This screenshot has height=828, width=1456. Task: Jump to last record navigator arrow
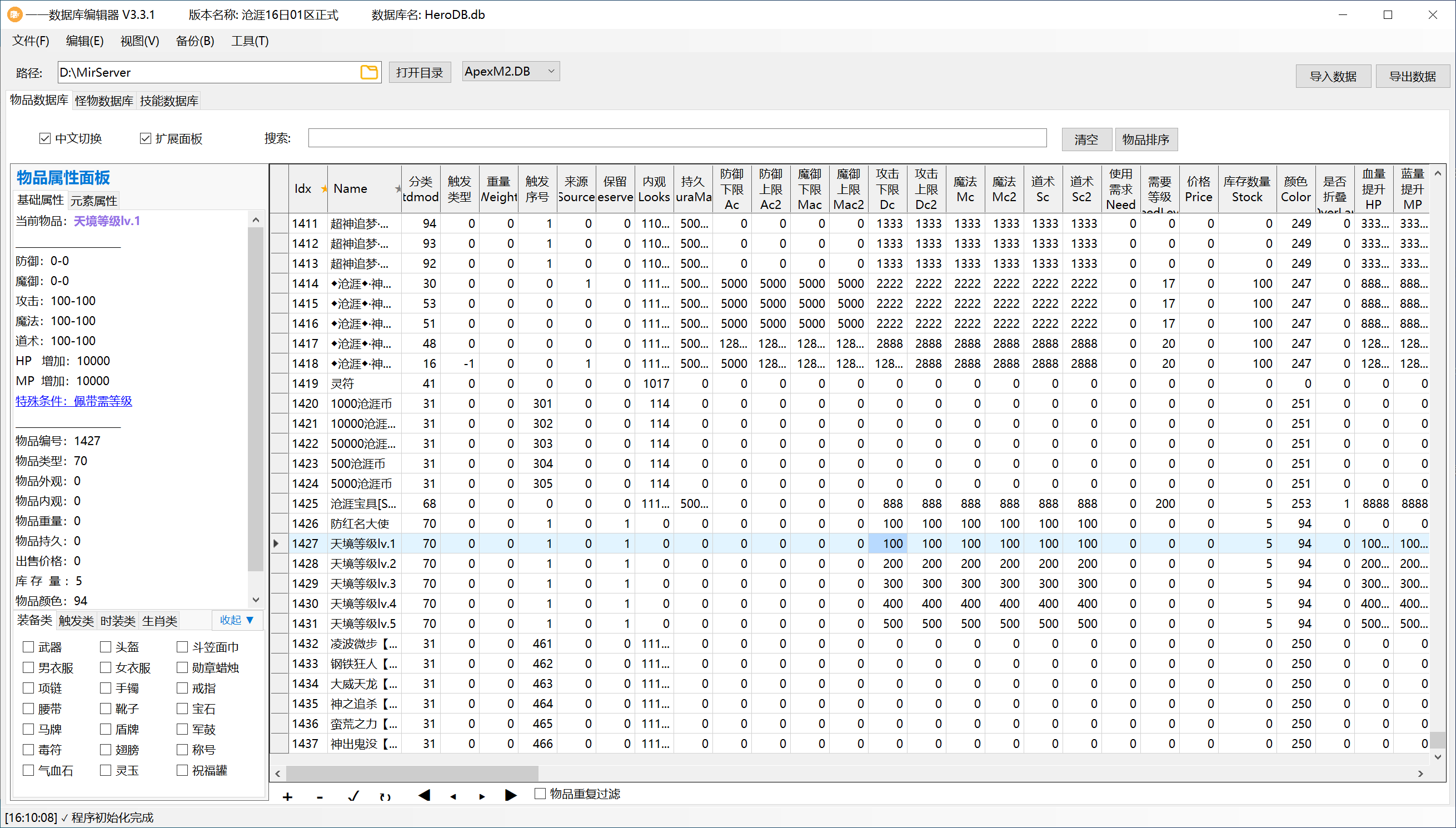511,795
